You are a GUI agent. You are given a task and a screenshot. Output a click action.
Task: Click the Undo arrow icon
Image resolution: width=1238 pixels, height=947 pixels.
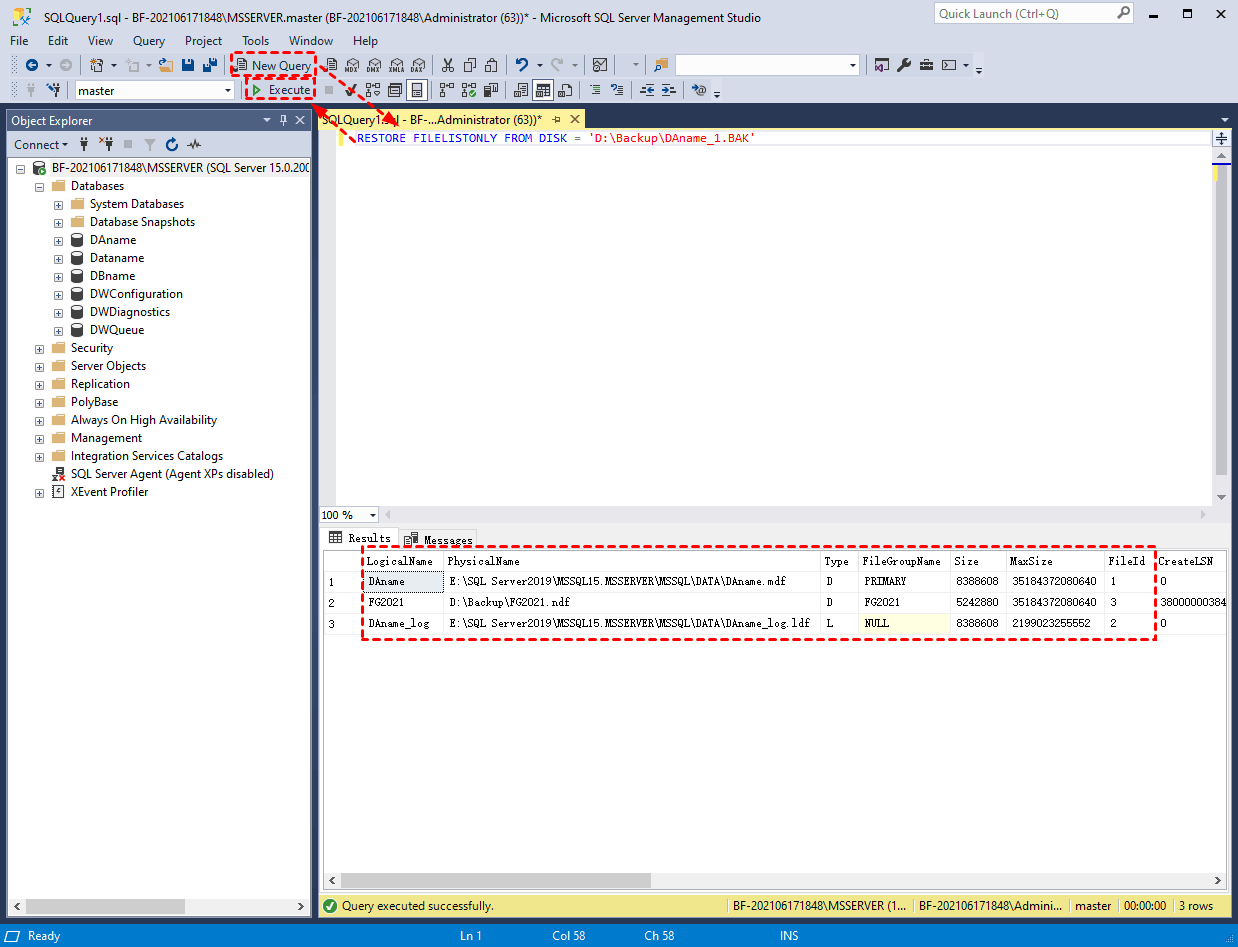click(522, 65)
